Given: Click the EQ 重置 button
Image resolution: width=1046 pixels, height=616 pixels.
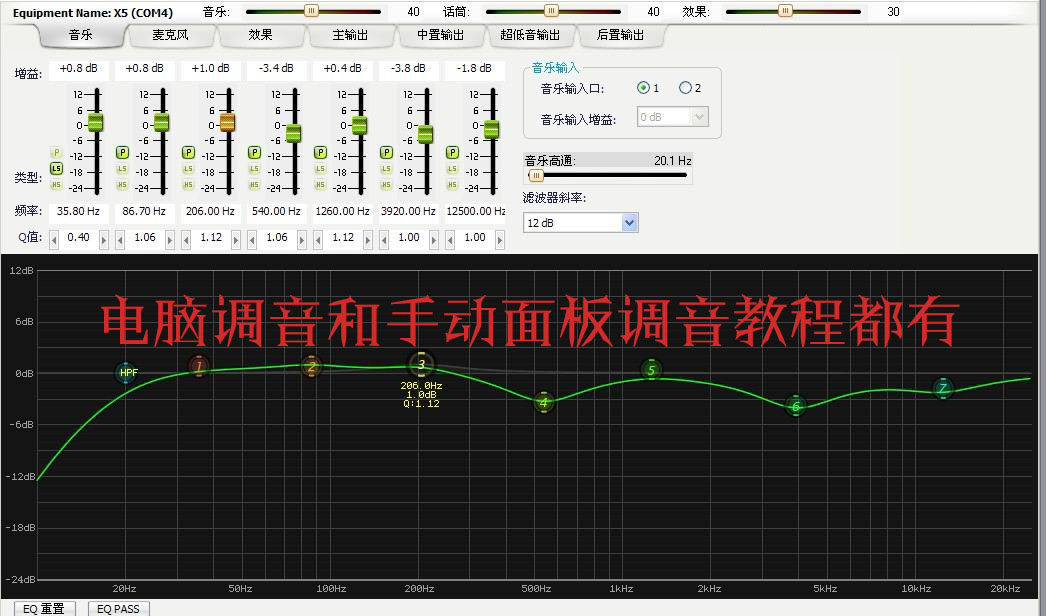Looking at the screenshot, I should pyautogui.click(x=43, y=607).
